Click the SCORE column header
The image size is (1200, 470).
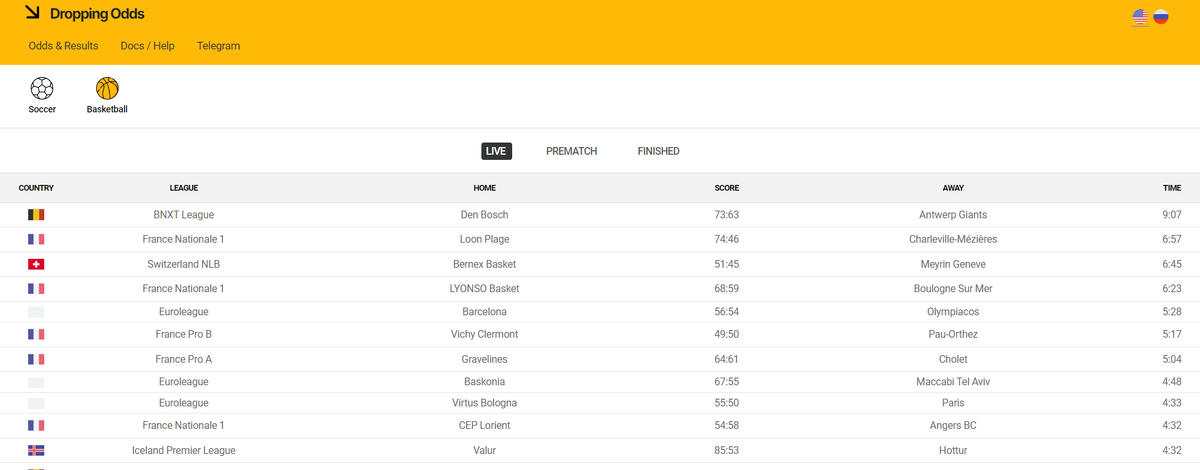pos(727,188)
